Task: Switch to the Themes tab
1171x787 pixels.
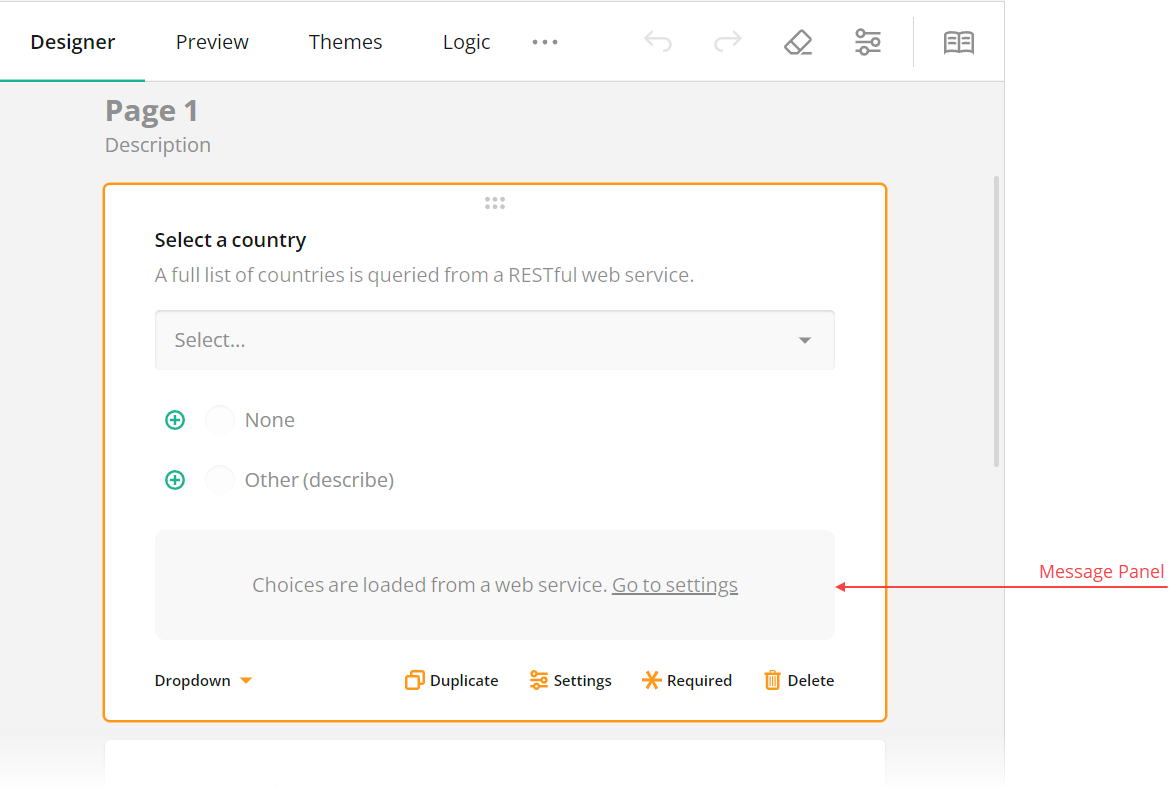Action: [x=346, y=42]
